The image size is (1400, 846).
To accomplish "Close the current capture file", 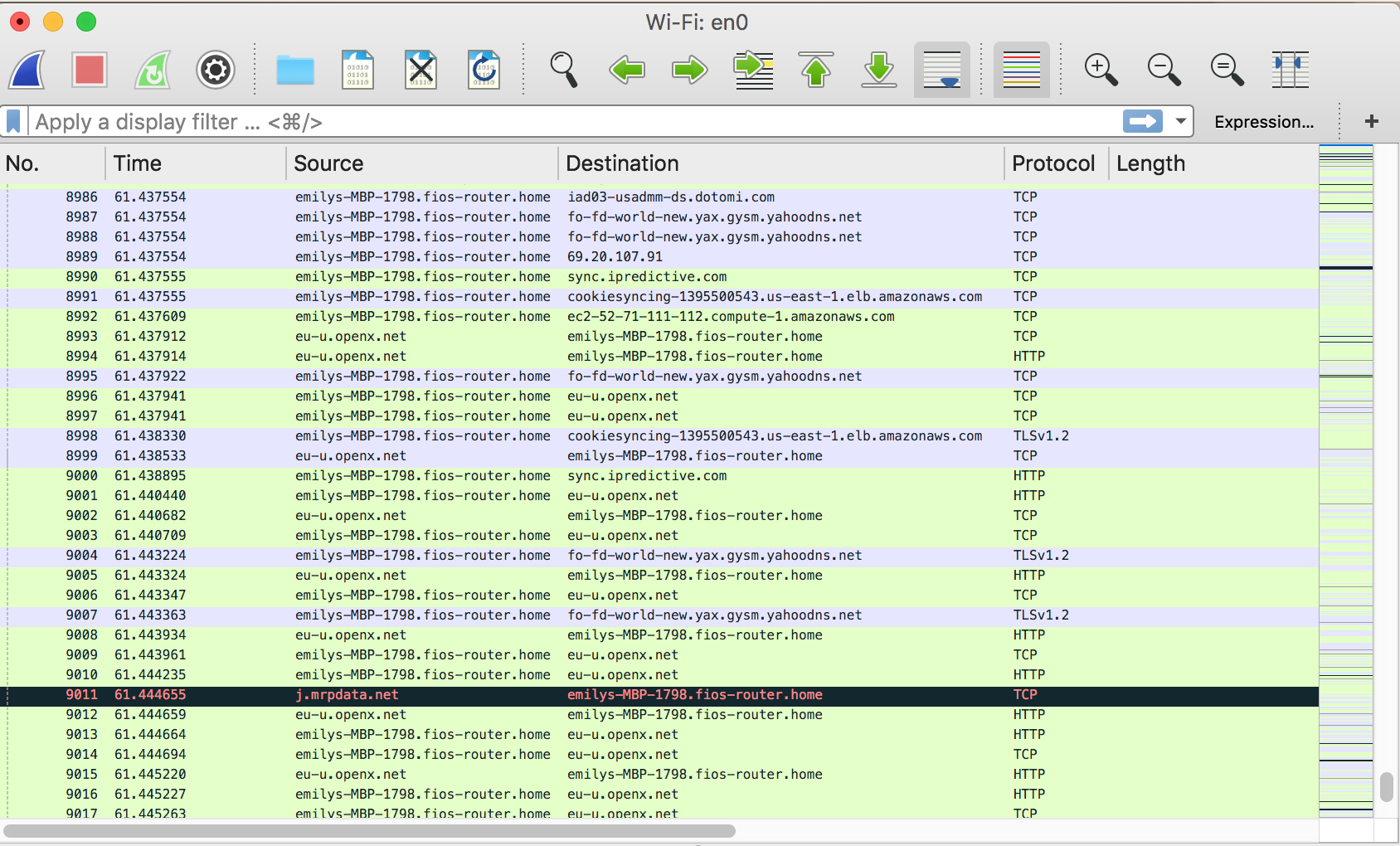I will coord(421,70).
